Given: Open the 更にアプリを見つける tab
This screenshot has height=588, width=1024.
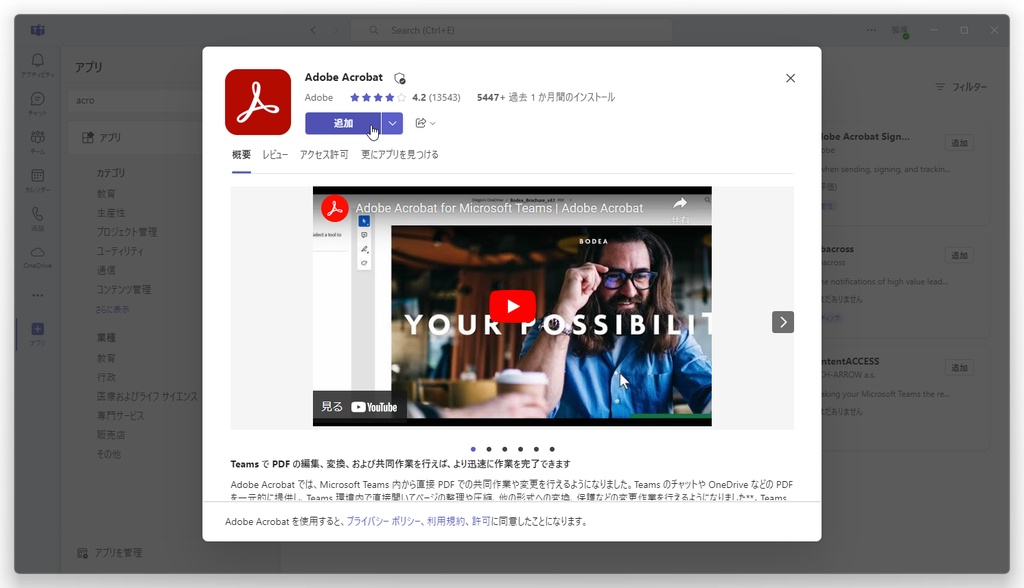Looking at the screenshot, I should 400,155.
